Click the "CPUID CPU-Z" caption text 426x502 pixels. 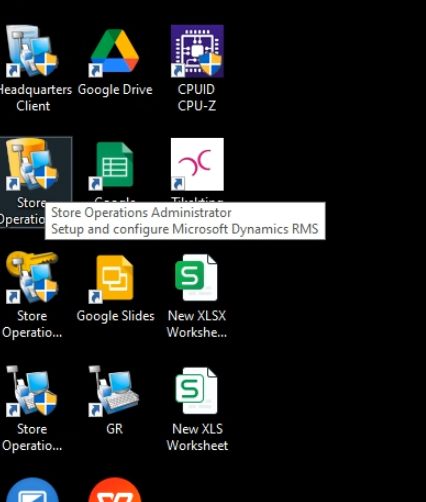pos(197,98)
